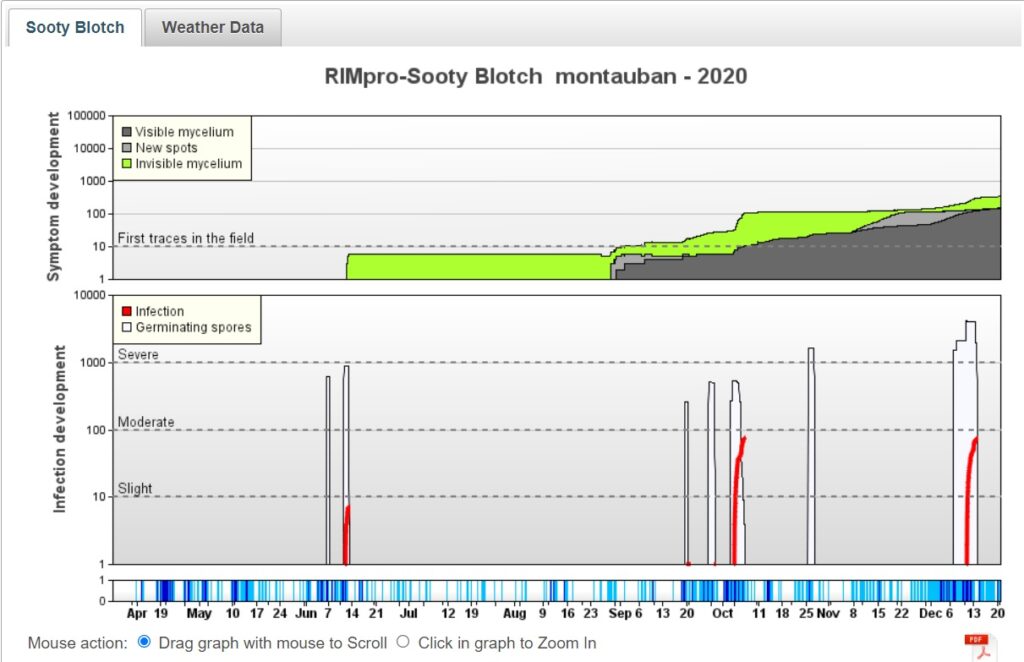Click the red Infection legend swatch

(x=127, y=310)
